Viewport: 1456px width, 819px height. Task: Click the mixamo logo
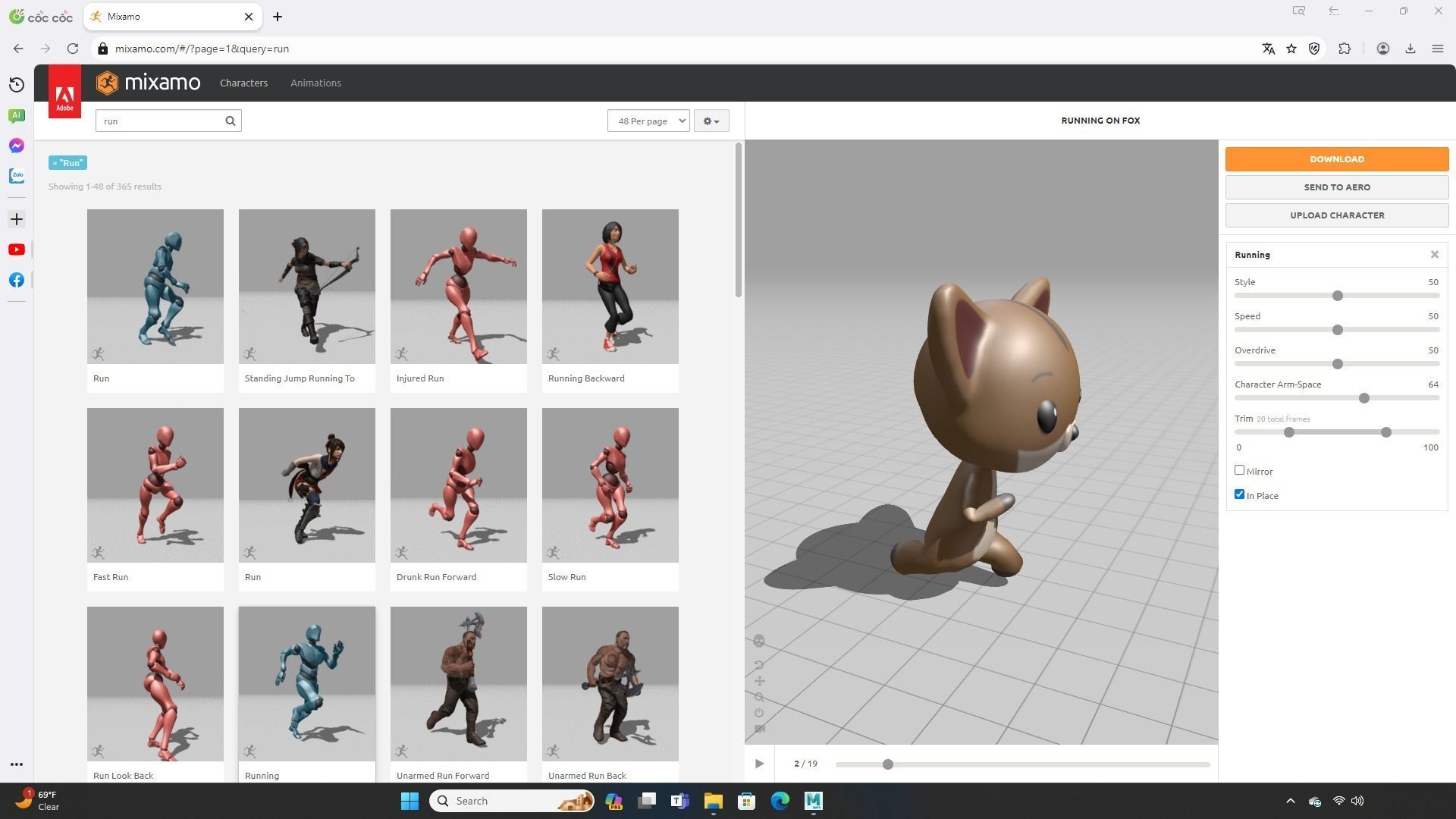149,83
